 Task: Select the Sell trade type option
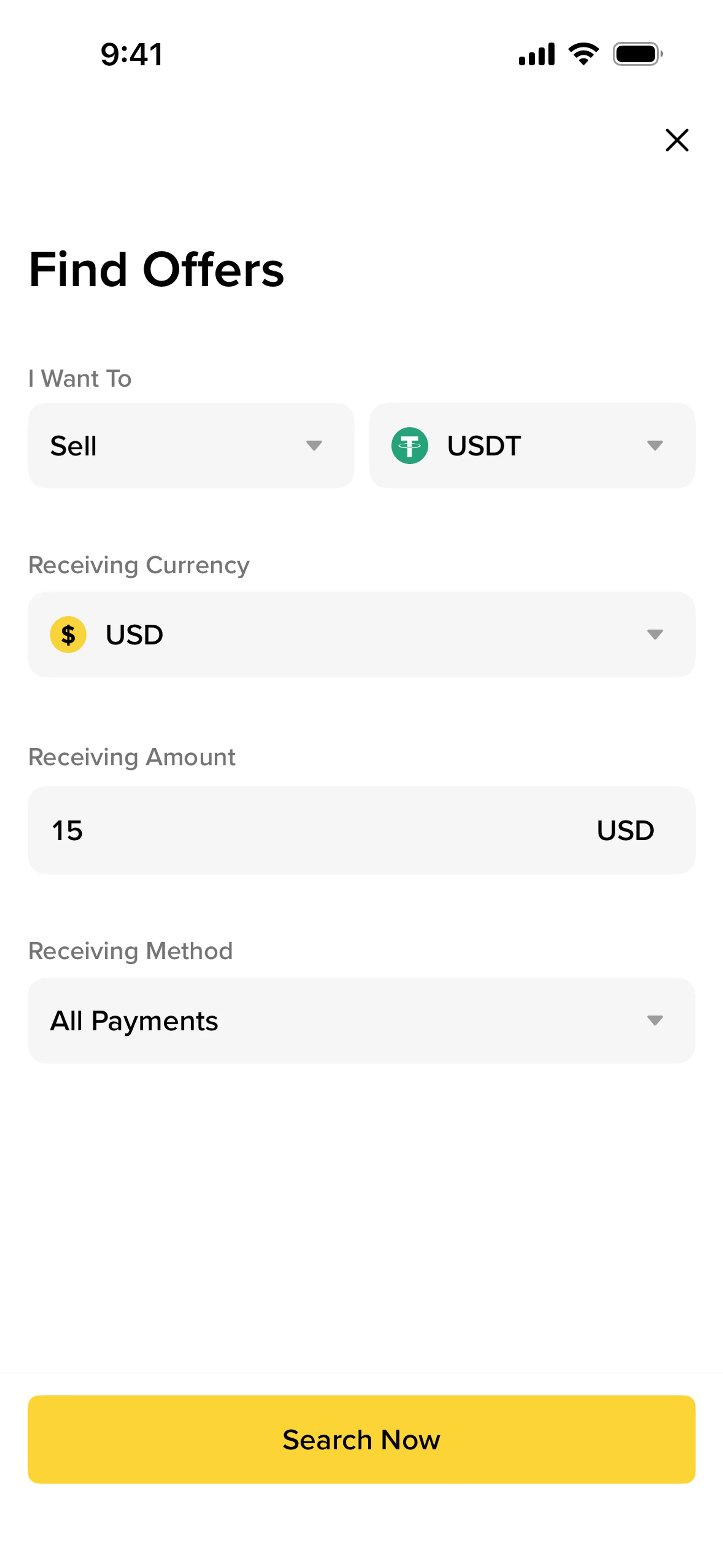coord(74,446)
